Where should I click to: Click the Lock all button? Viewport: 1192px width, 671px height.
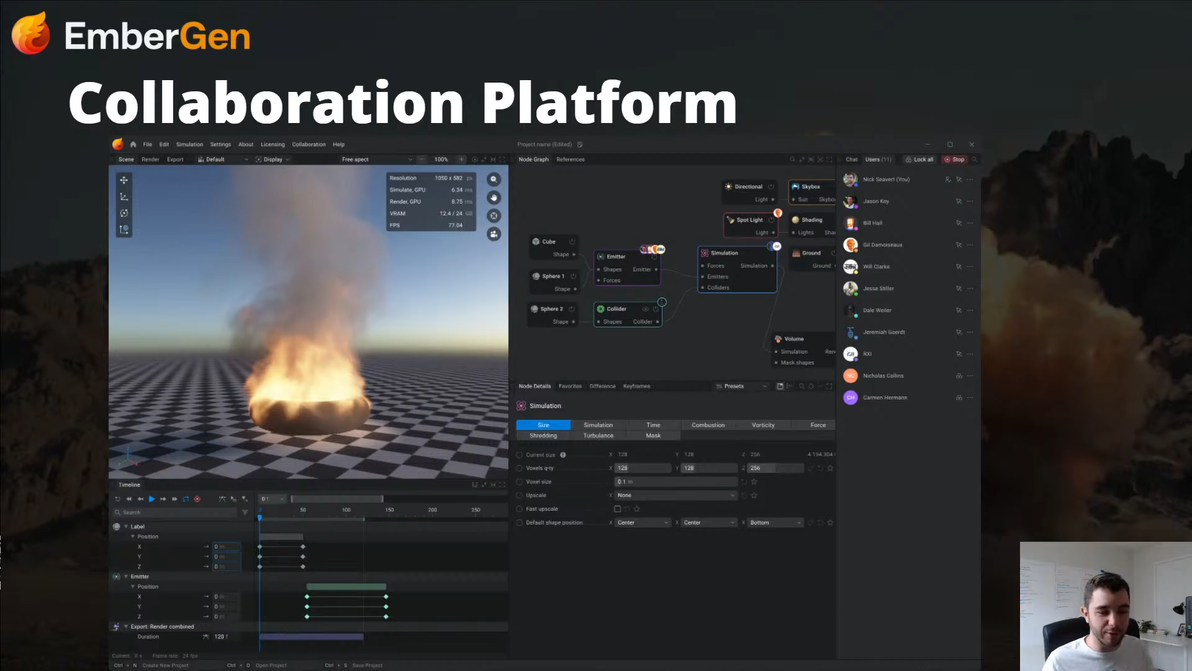coord(920,159)
